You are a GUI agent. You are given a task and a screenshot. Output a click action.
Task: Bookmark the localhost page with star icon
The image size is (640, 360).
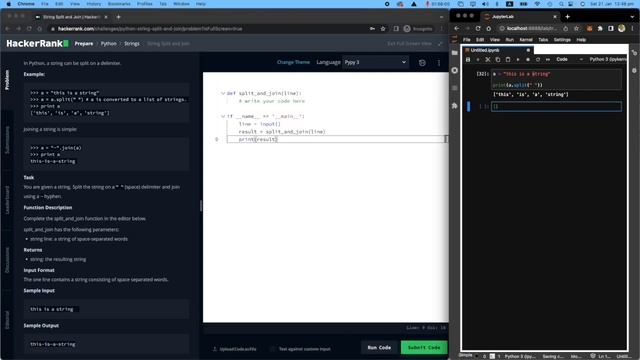[576, 29]
